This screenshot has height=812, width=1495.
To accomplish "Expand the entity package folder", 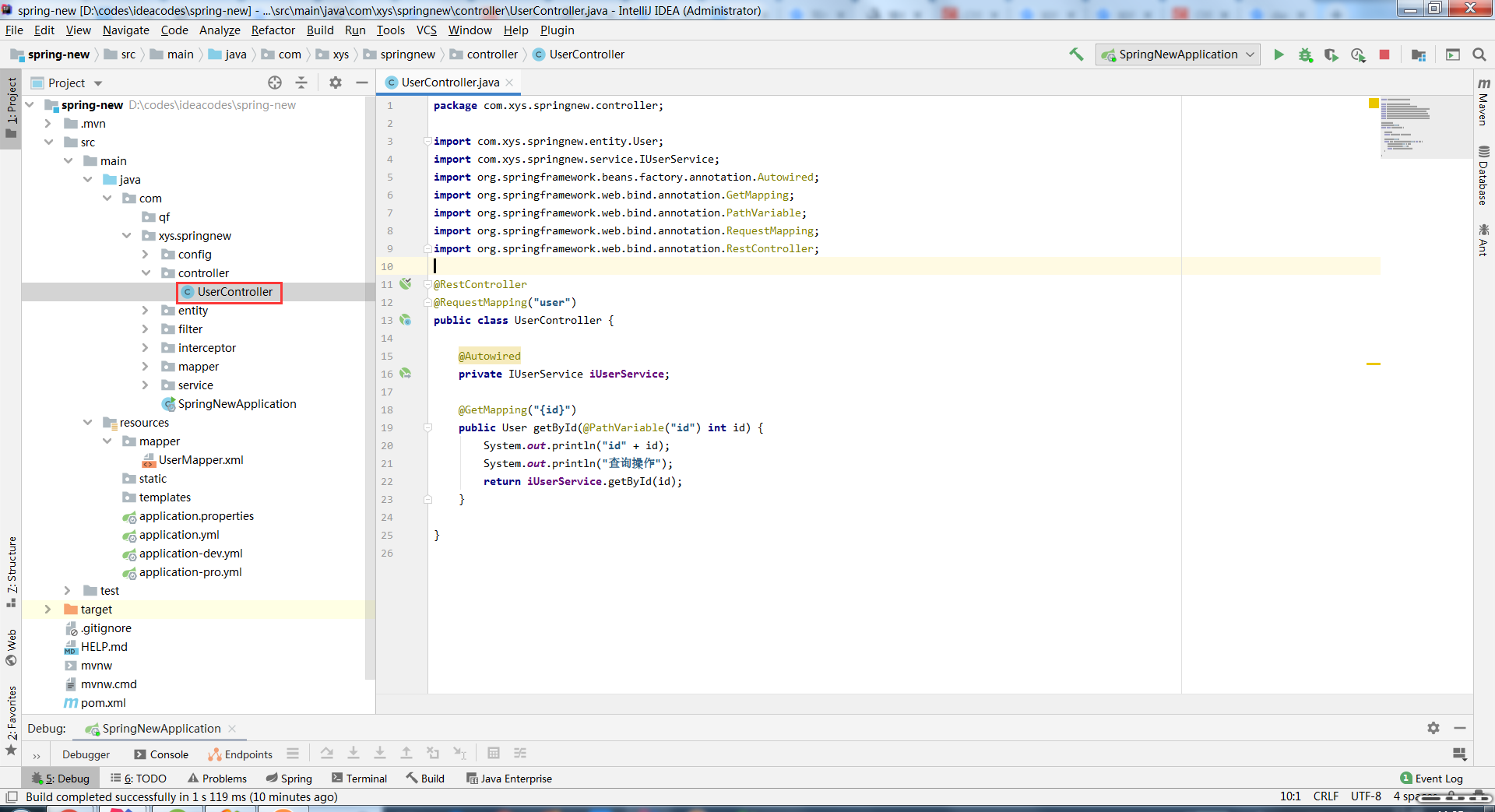I will [x=145, y=311].
